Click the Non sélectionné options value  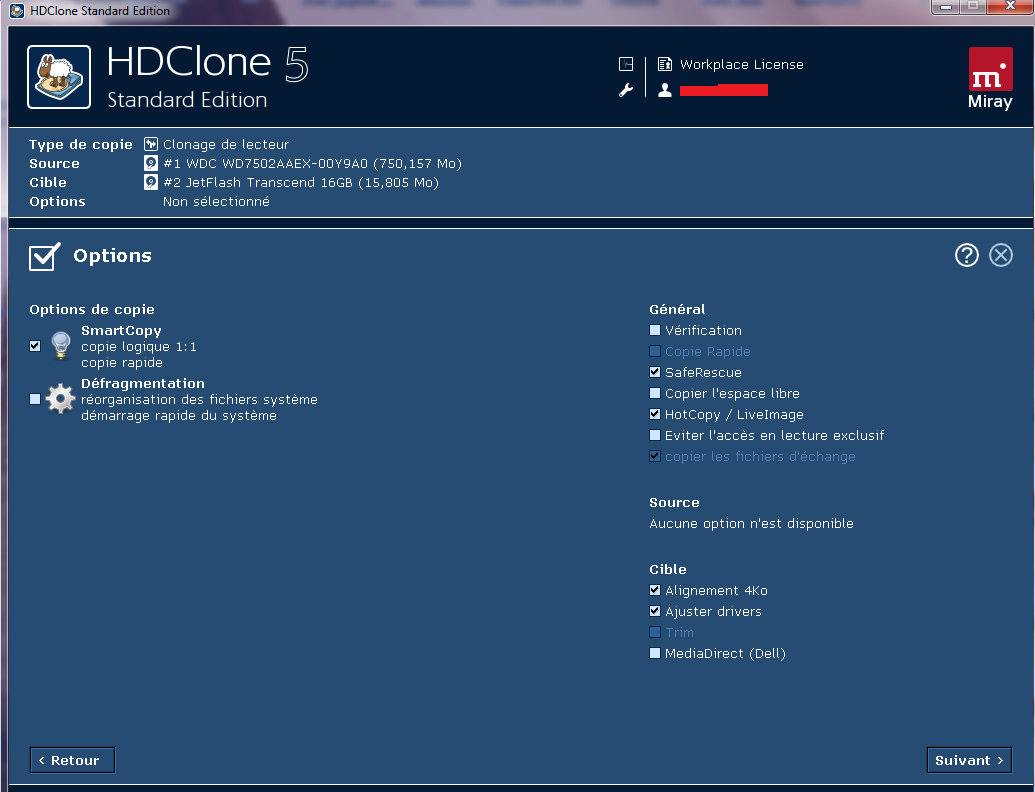217,201
